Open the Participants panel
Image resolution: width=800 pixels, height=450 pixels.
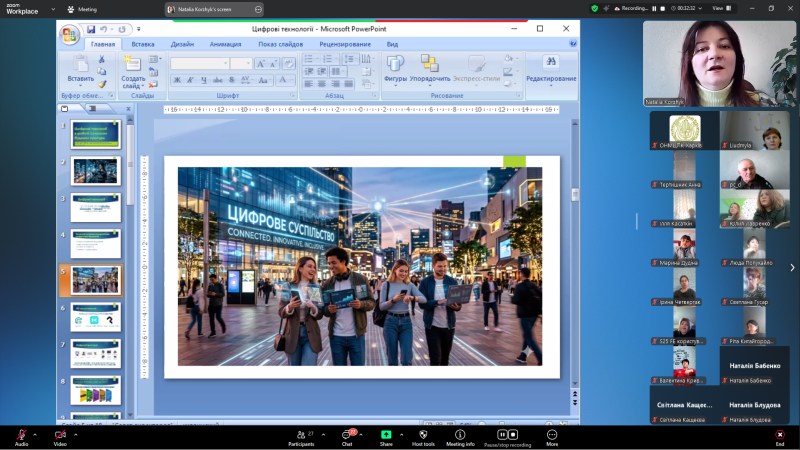tap(300, 435)
